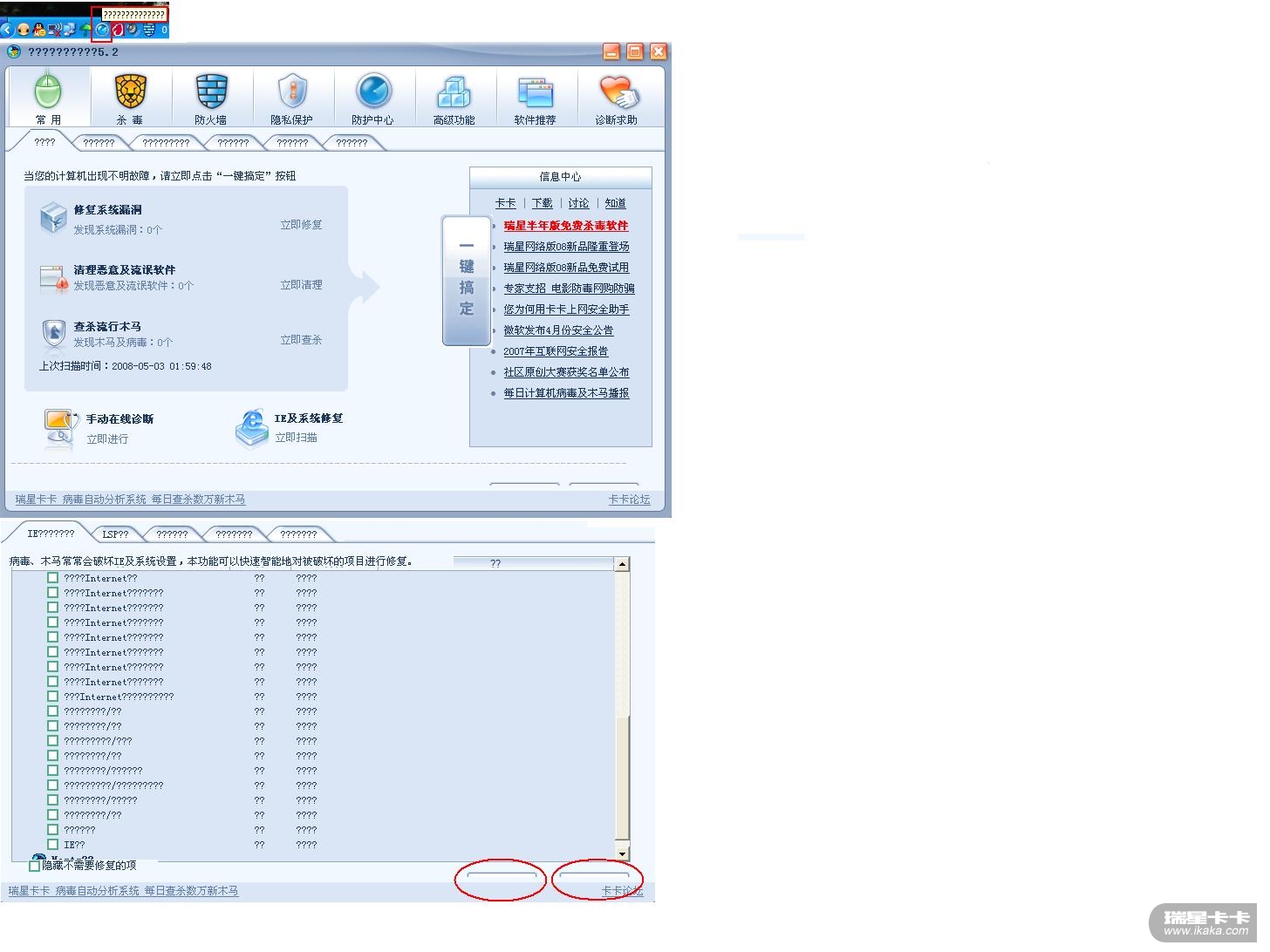The image size is (1270, 952).
Task: Open the 讨论 link in 信息中心
Action: click(578, 203)
